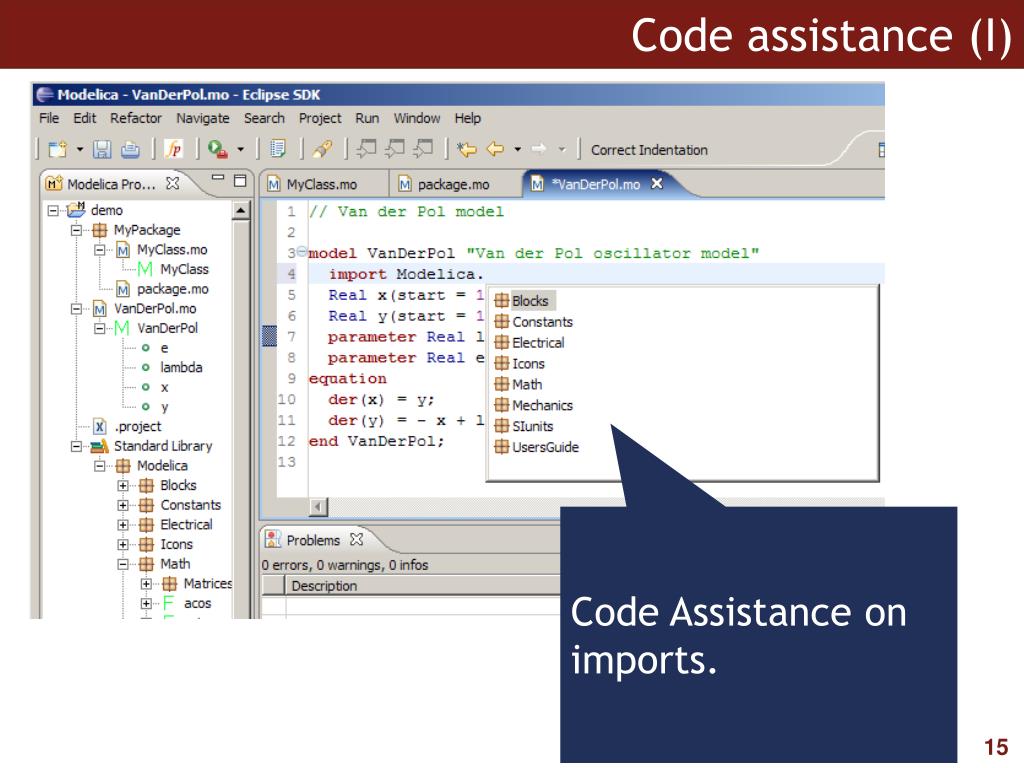Click the first annotation navigation icon

point(366,149)
